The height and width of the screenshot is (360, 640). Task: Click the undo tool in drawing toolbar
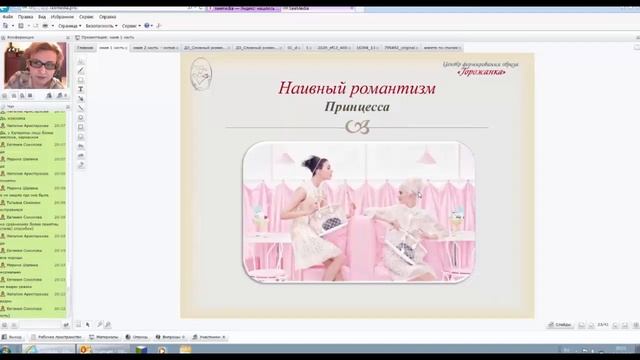(x=81, y=146)
